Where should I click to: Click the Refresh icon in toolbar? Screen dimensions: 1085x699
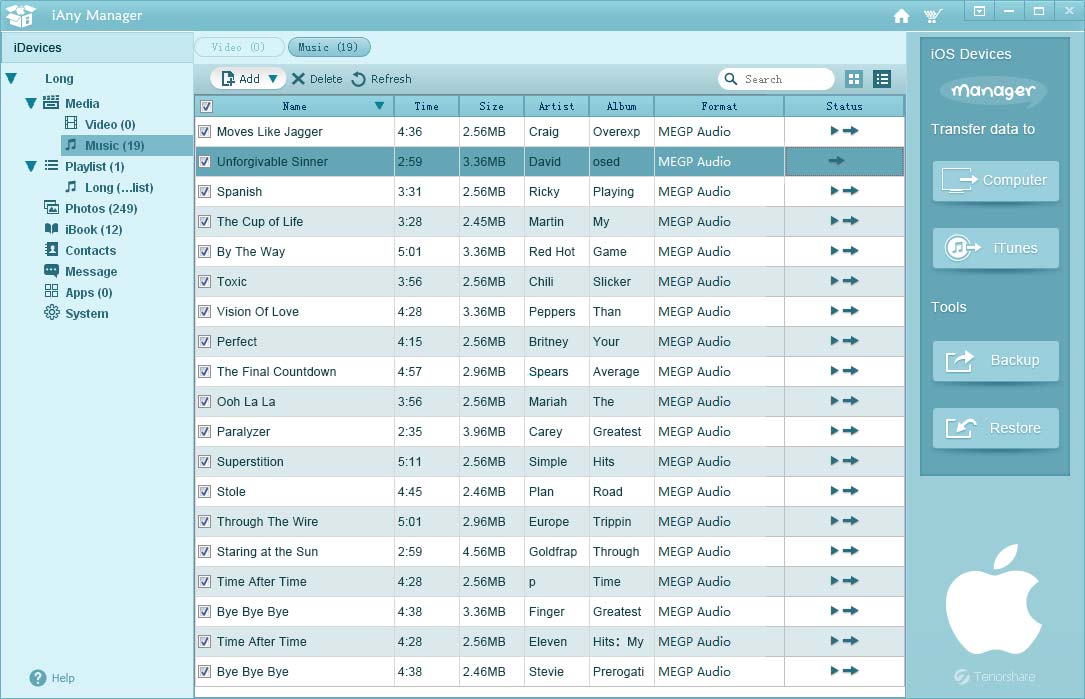(359, 79)
